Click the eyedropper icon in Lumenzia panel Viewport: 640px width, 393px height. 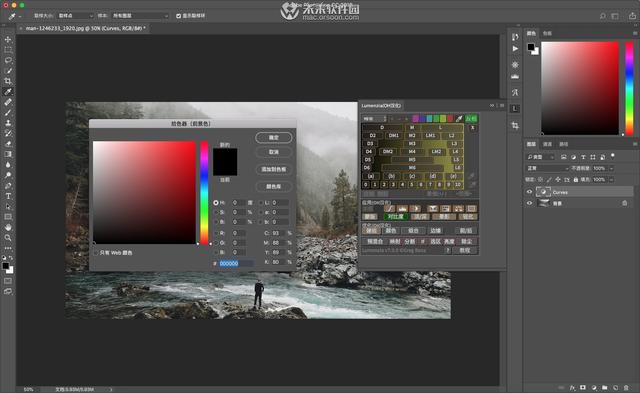tap(459, 119)
